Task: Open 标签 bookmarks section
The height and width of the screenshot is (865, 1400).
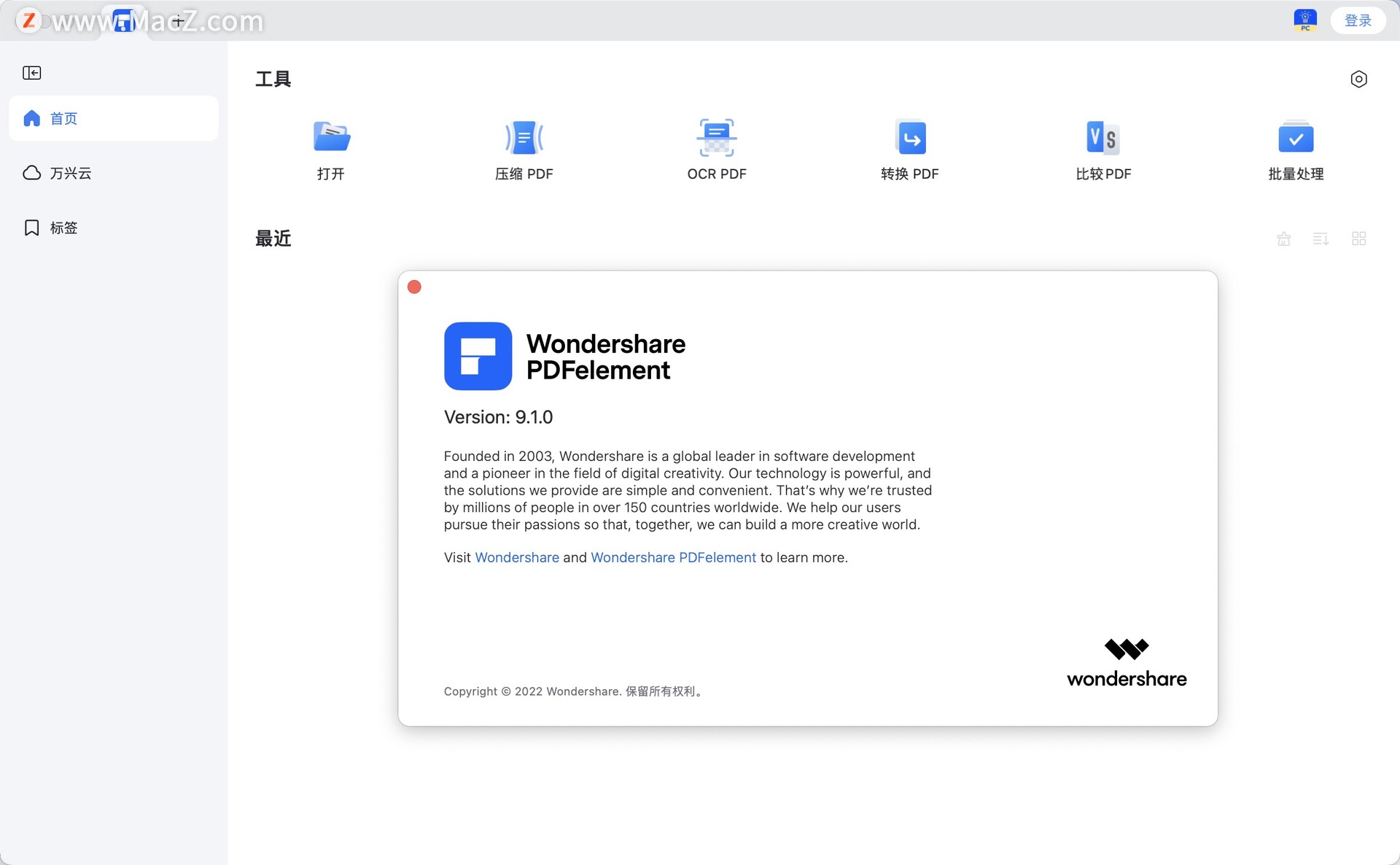Action: pos(63,228)
